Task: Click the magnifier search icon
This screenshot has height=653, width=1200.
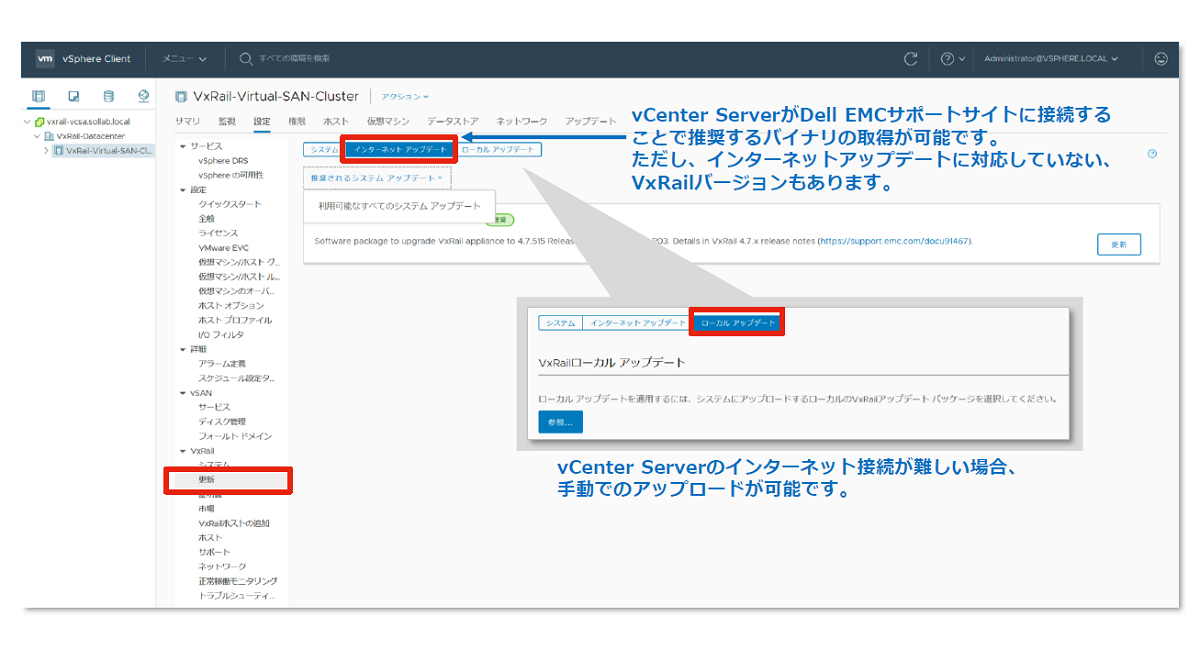Action: pos(246,59)
